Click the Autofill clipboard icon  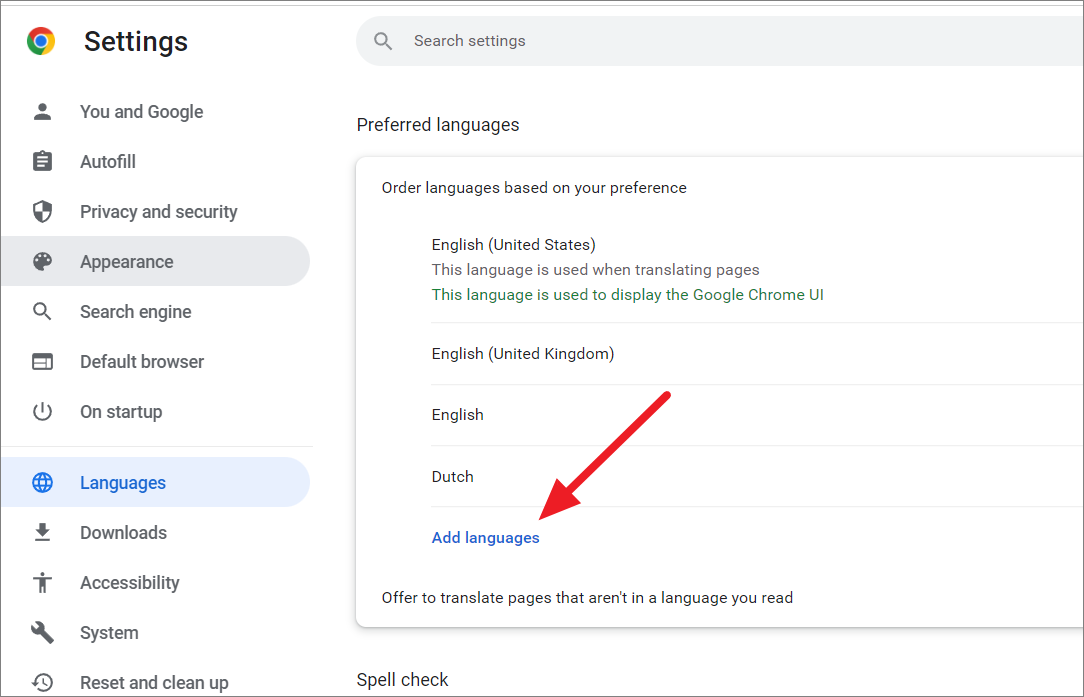42,161
